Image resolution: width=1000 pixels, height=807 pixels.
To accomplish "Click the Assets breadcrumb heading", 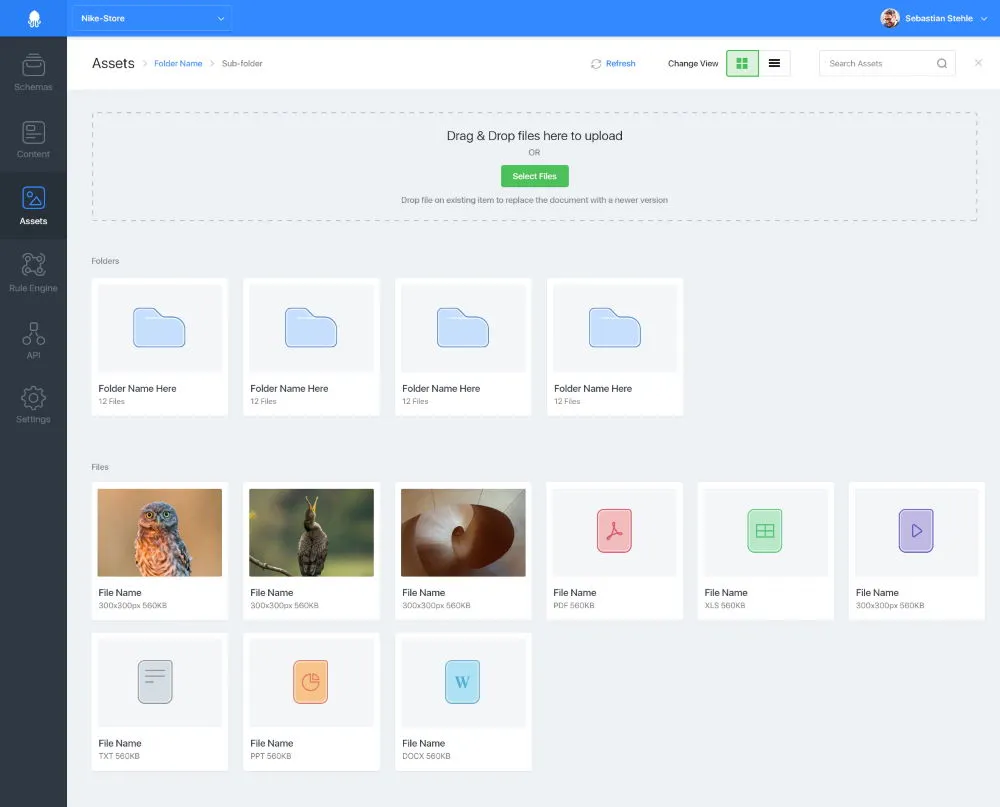I will 113,63.
